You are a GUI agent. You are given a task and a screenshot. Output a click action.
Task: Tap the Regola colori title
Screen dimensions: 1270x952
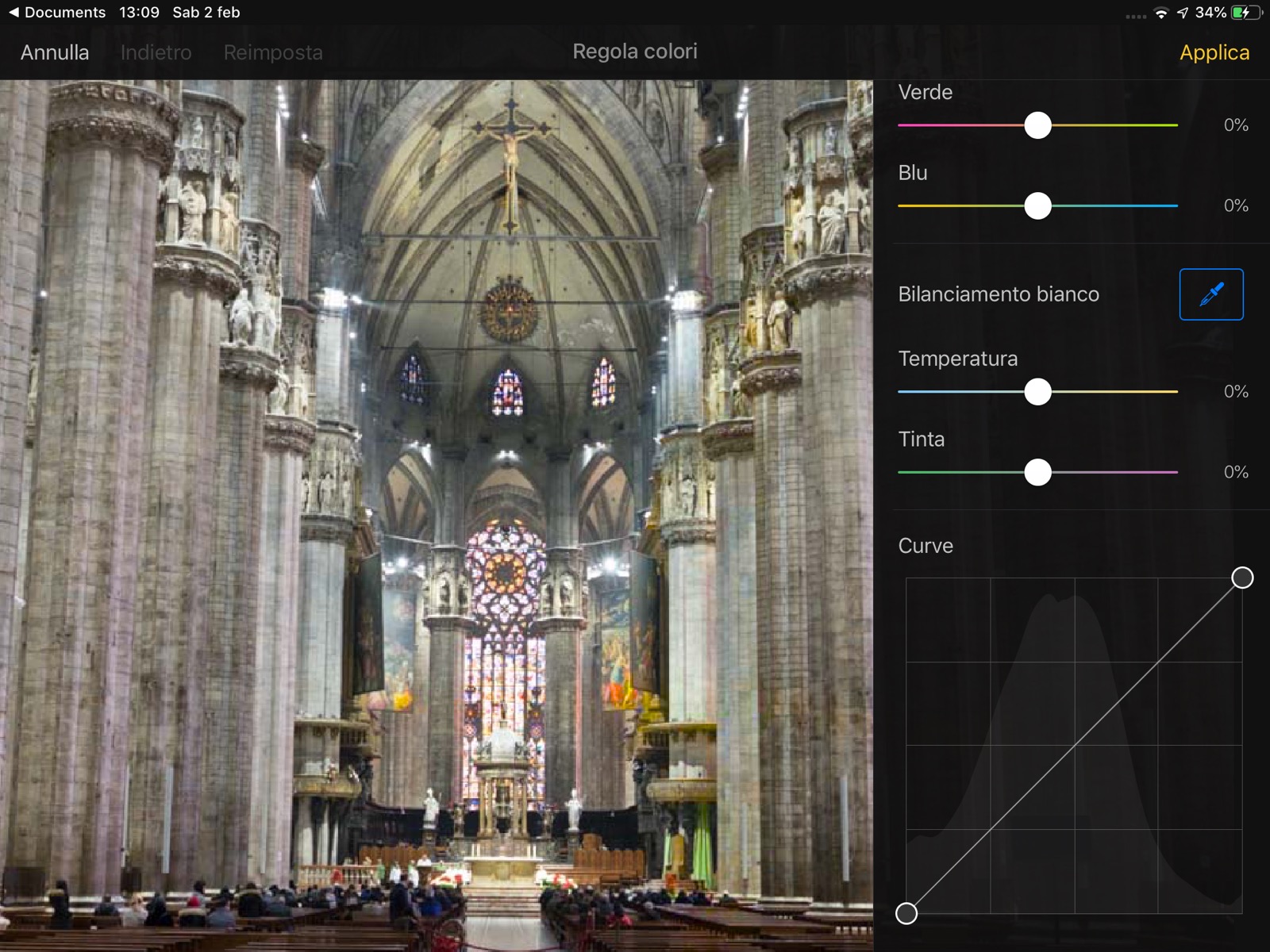point(634,52)
